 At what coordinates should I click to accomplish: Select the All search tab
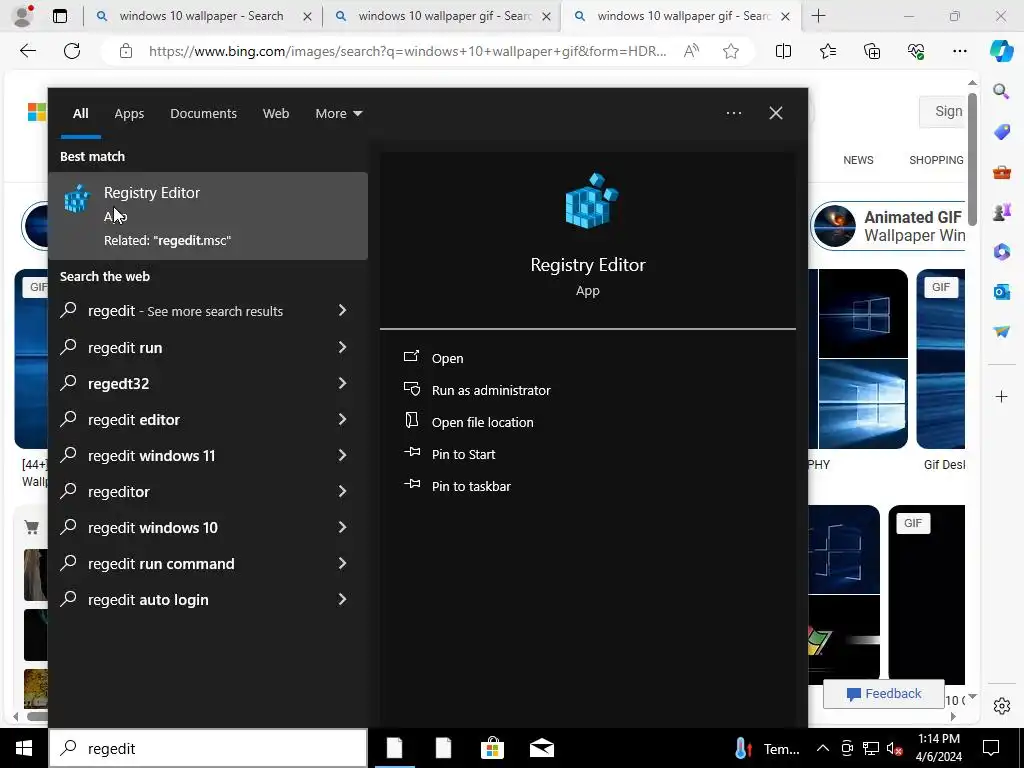80,113
